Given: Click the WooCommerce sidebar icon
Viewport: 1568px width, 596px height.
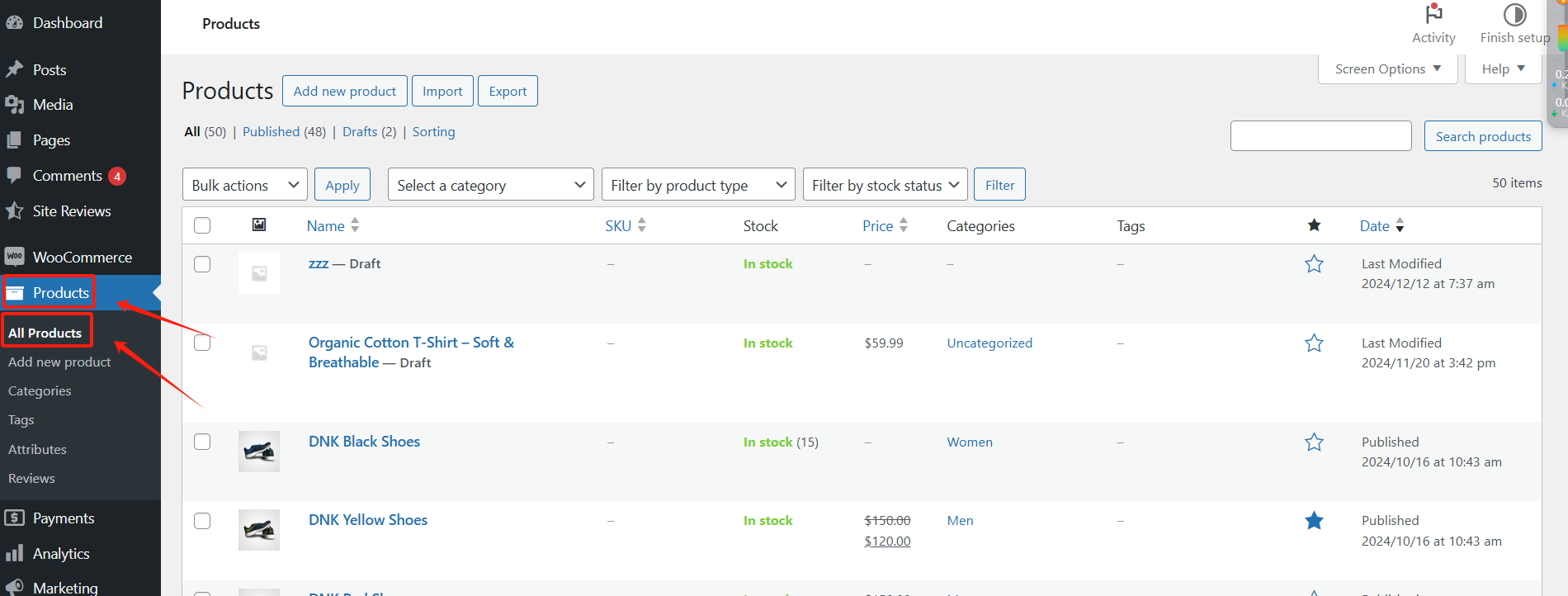Looking at the screenshot, I should coord(15,257).
